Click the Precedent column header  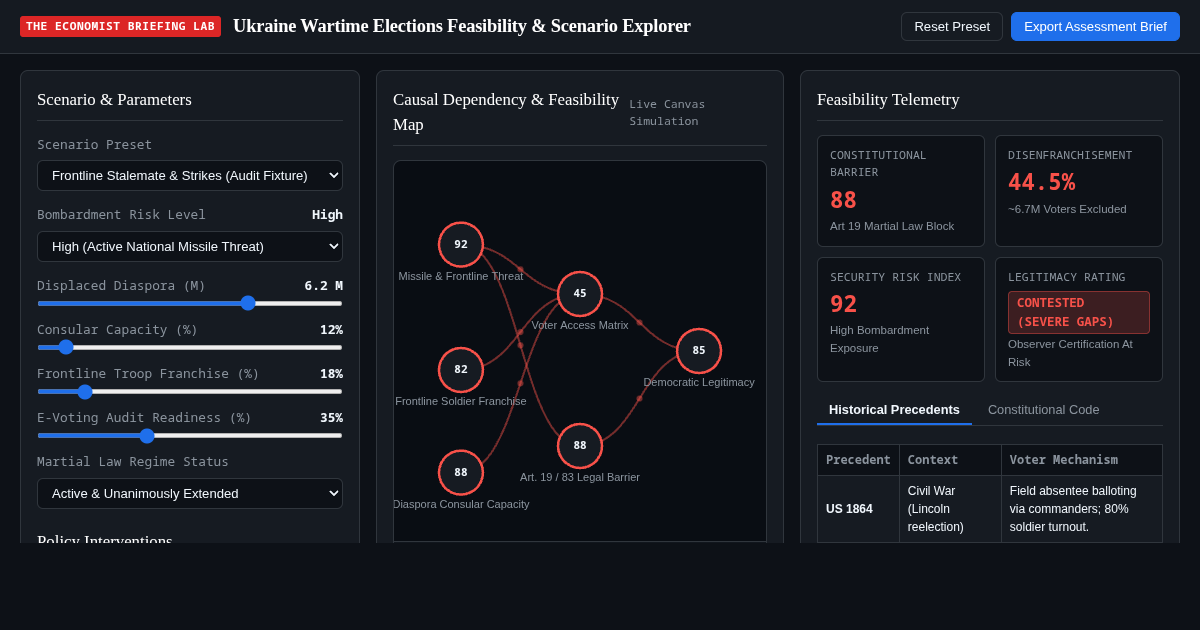click(x=858, y=460)
